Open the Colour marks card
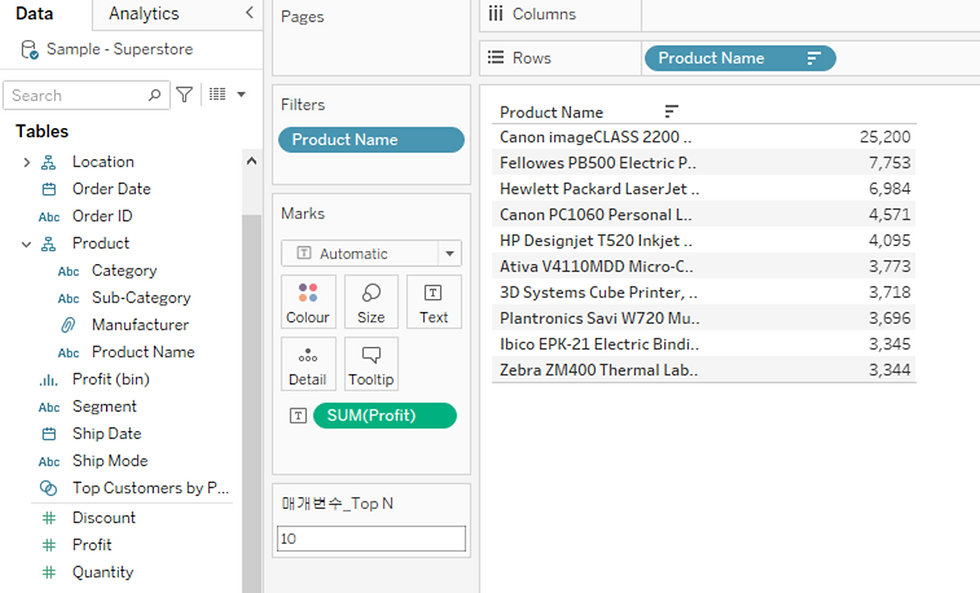The width and height of the screenshot is (980, 593). tap(308, 302)
